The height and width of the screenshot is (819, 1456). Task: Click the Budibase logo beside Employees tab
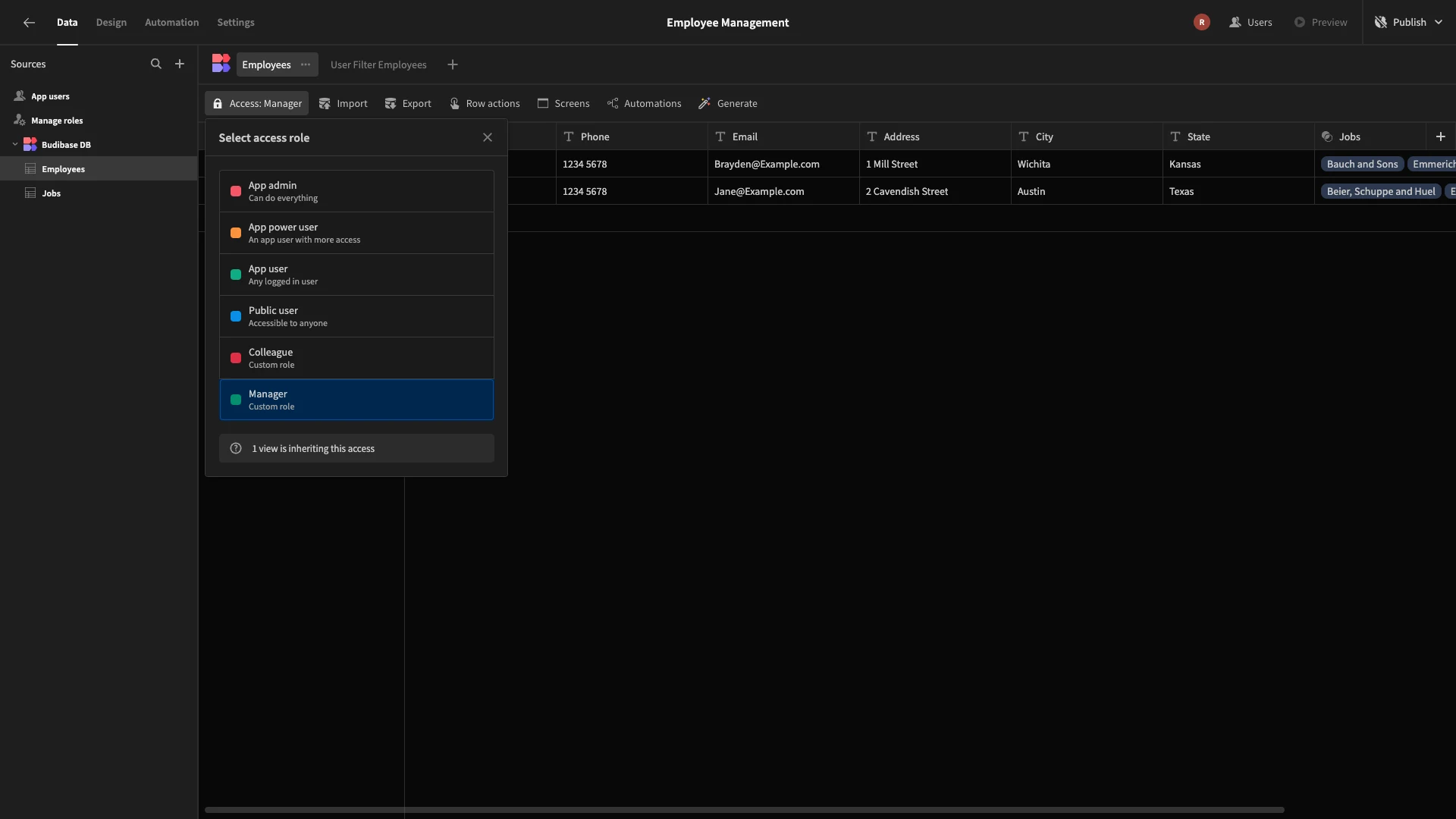click(x=221, y=64)
